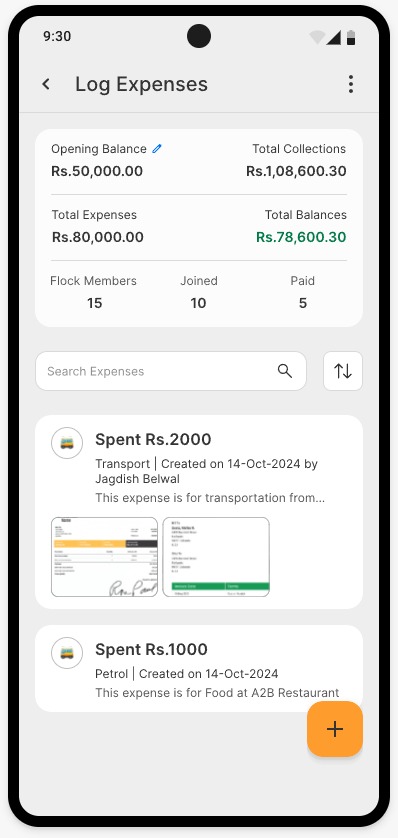The width and height of the screenshot is (398, 838).
Task: Tap the Joined members count
Action: coord(198,303)
